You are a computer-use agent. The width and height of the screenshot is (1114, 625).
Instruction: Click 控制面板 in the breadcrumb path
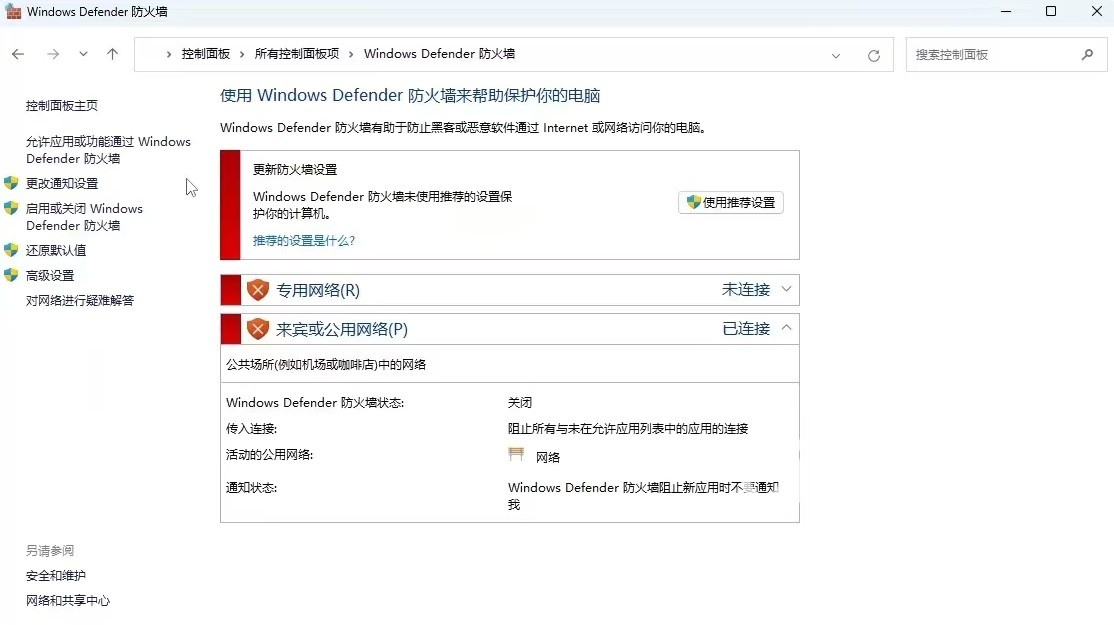point(205,54)
